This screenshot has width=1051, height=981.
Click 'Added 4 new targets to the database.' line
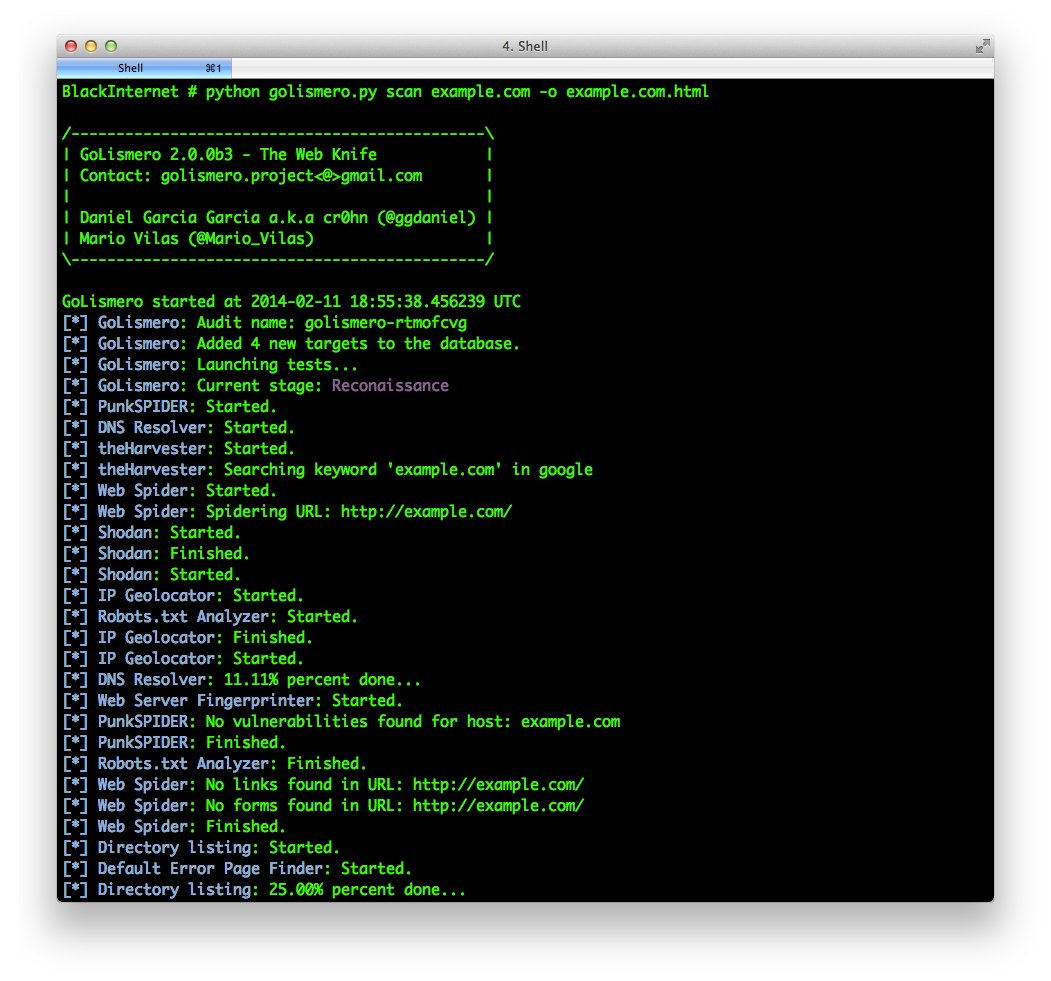291,344
